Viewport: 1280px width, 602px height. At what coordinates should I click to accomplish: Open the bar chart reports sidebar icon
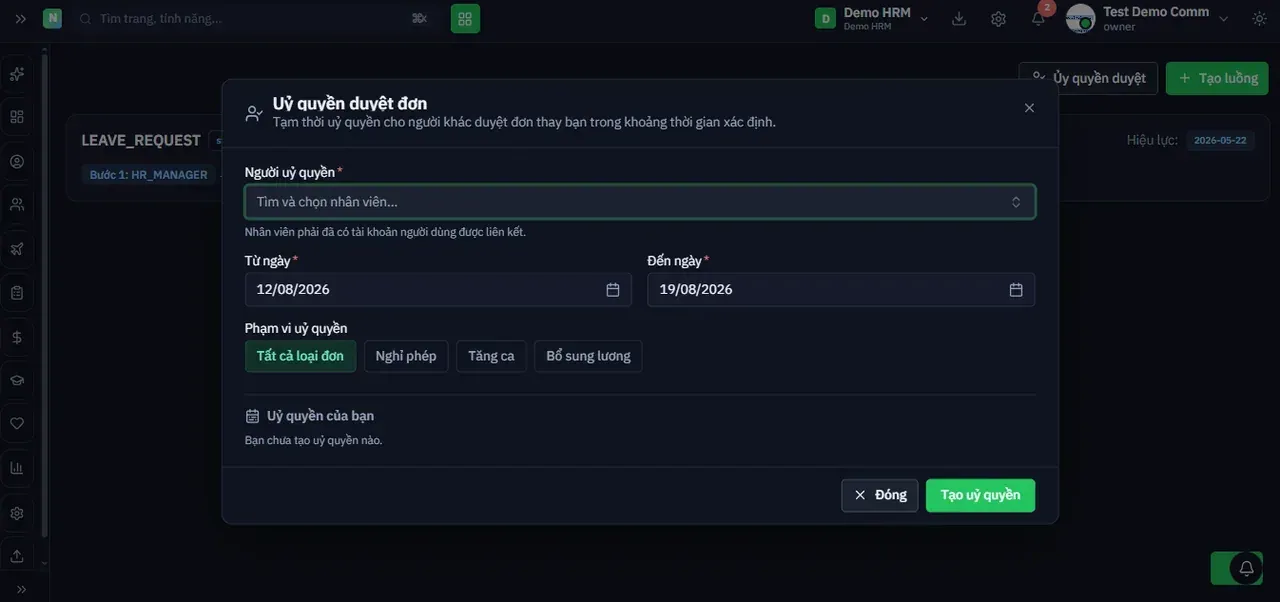(17, 468)
